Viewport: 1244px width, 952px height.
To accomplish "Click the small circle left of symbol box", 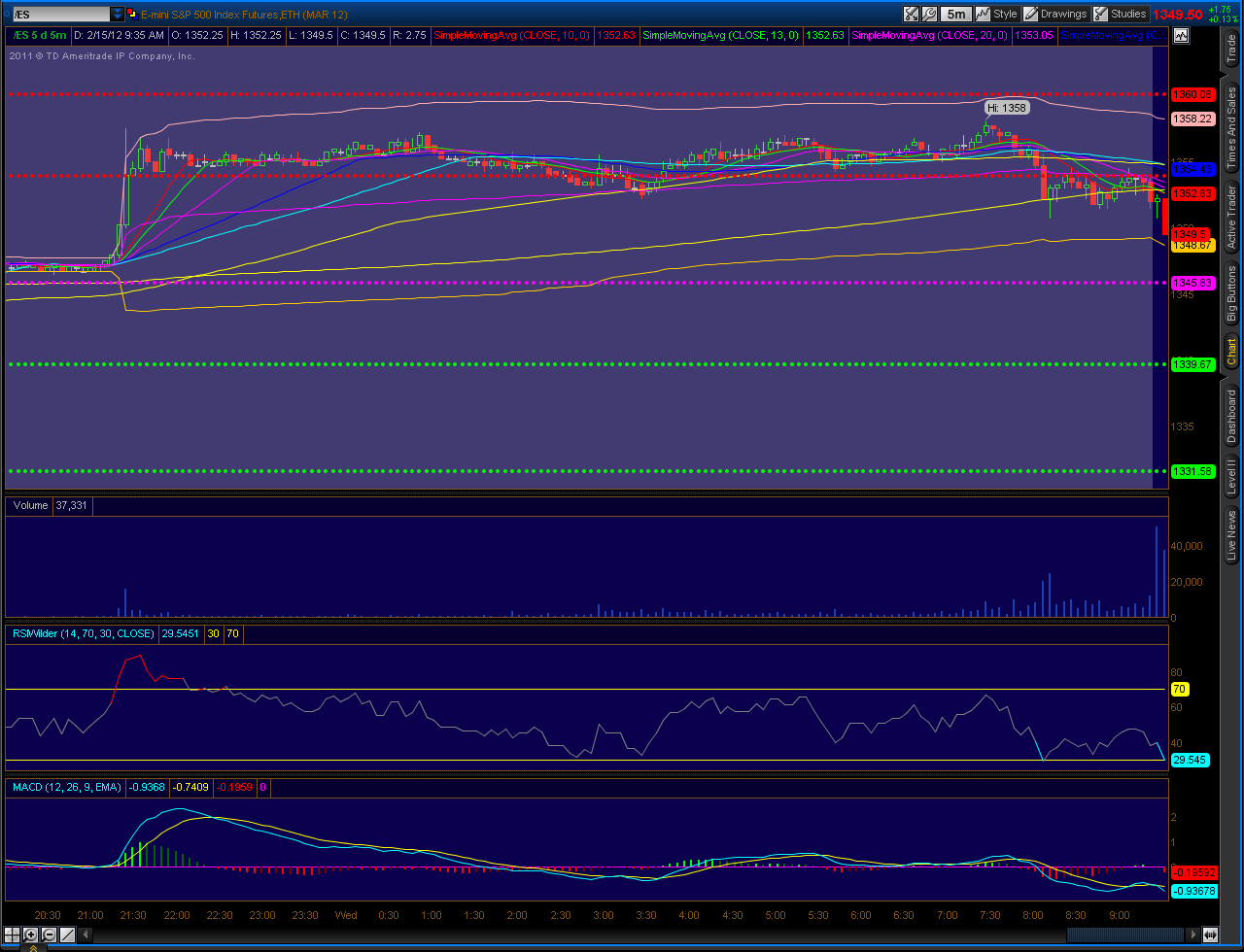I will coord(5,15).
